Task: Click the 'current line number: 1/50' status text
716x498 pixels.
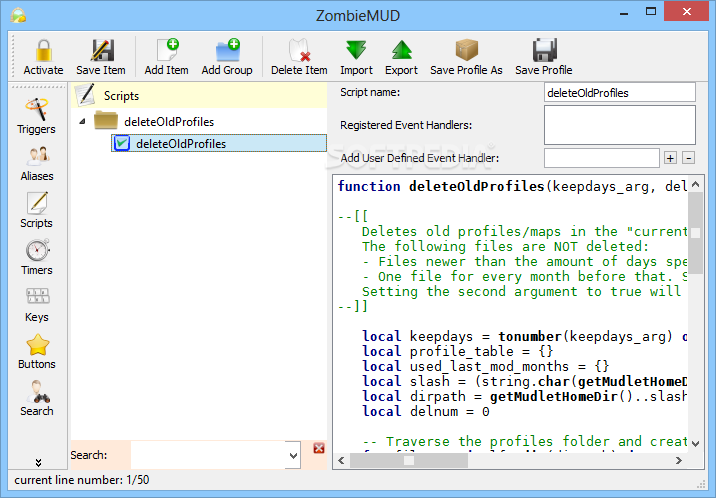Action: [x=82, y=480]
